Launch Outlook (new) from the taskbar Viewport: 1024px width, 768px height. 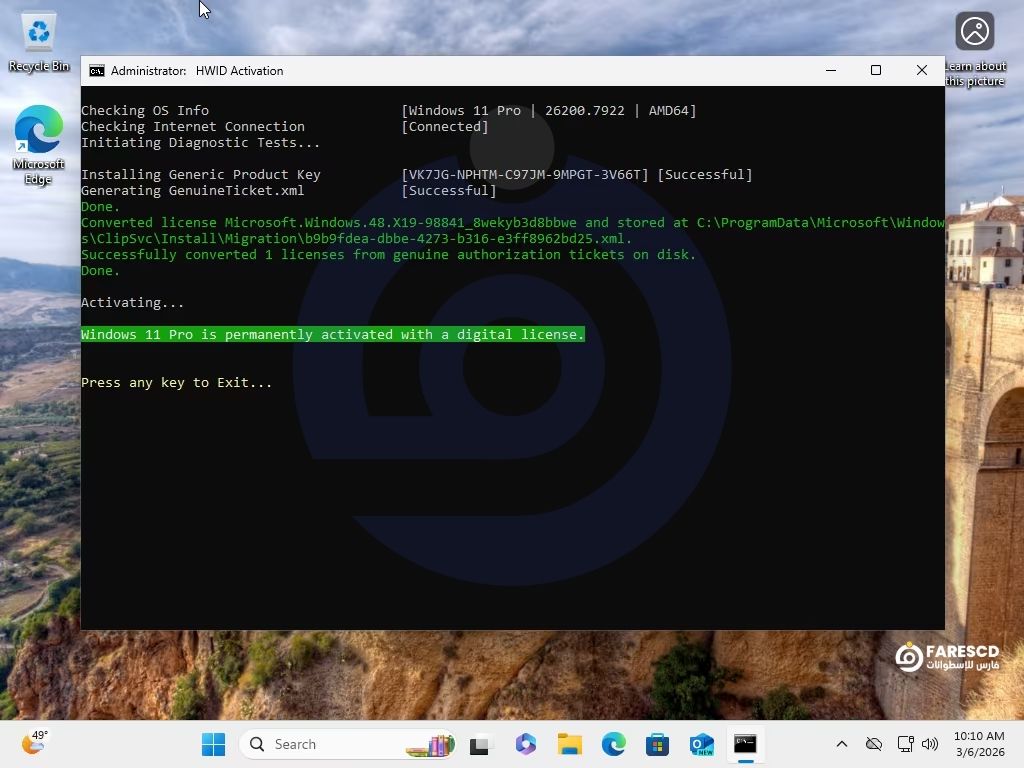[701, 744]
